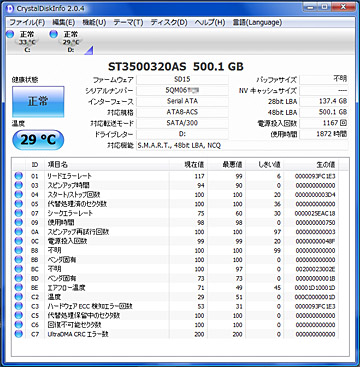Open the ファイル(F) menu

tap(27, 22)
